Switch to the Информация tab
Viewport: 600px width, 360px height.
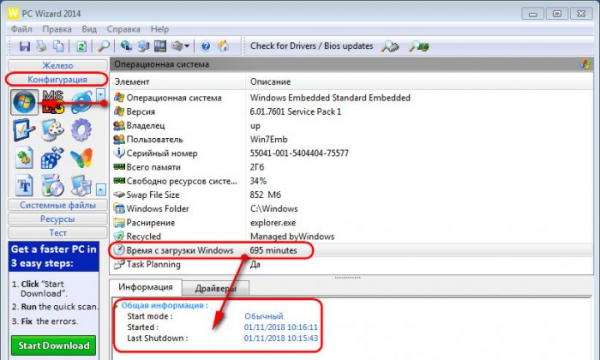pos(145,287)
